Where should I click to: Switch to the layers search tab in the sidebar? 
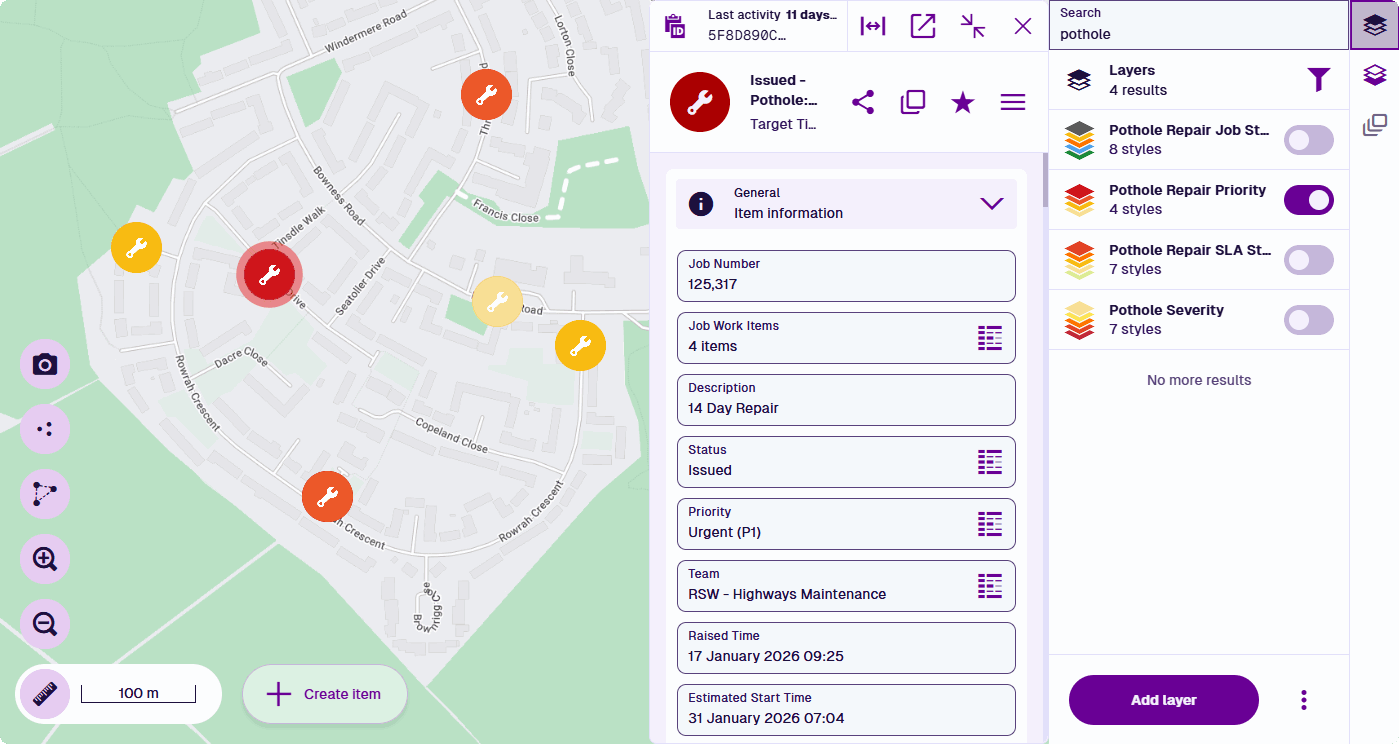[1374, 26]
